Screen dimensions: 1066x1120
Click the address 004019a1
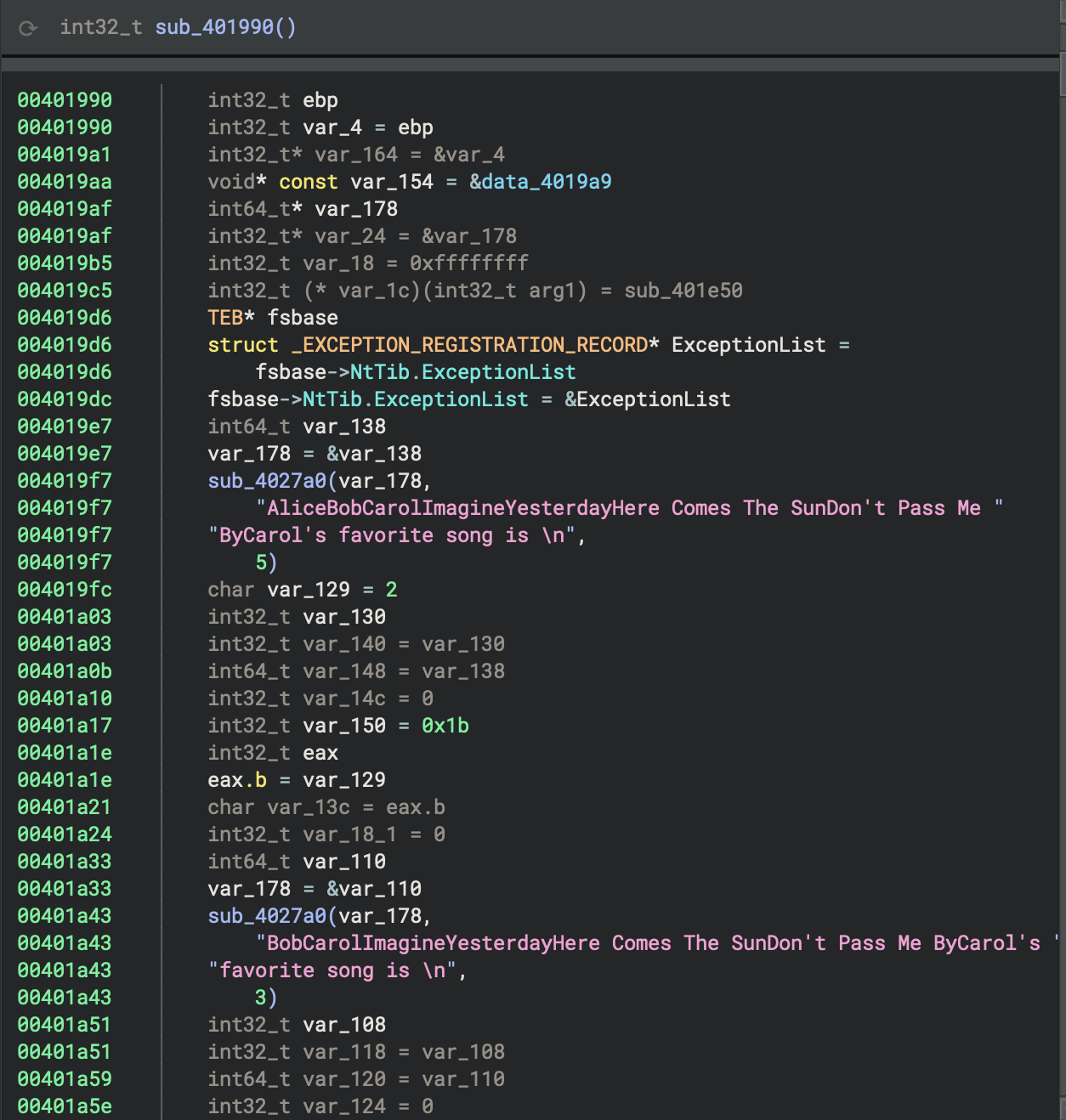tap(65, 155)
